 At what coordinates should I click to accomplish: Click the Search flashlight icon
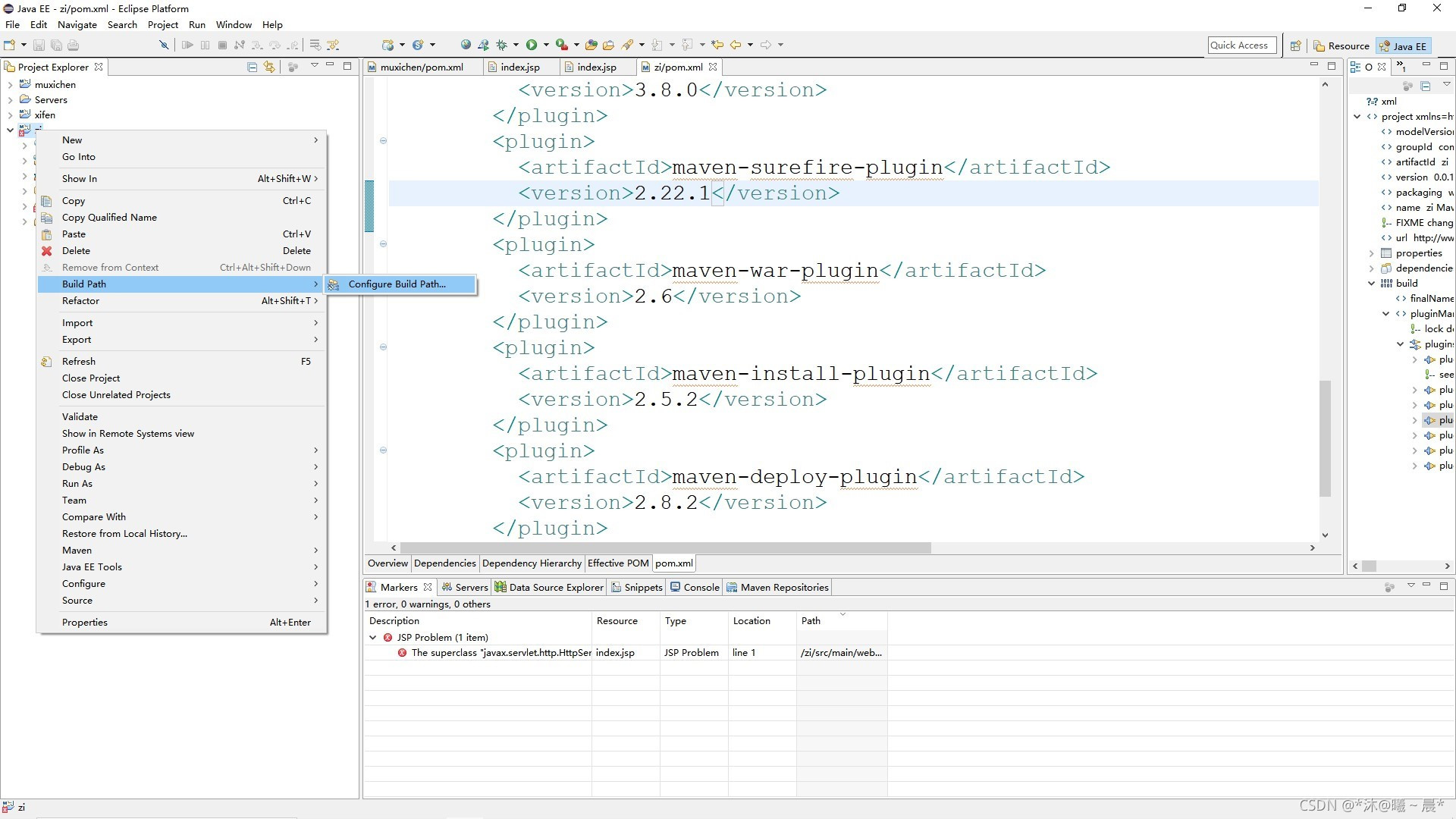click(629, 44)
